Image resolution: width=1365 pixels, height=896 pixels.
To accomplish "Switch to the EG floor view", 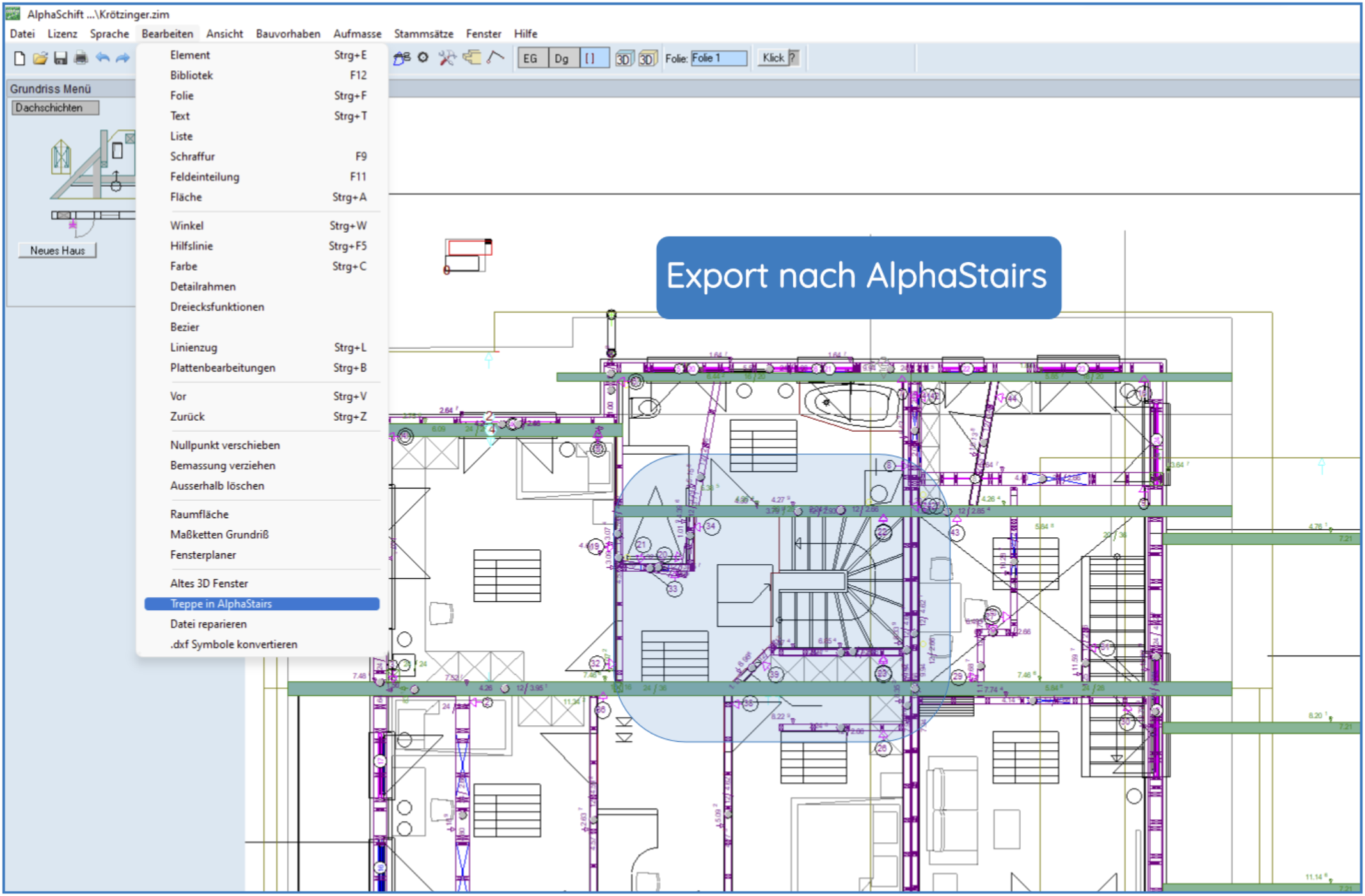I will click(532, 58).
